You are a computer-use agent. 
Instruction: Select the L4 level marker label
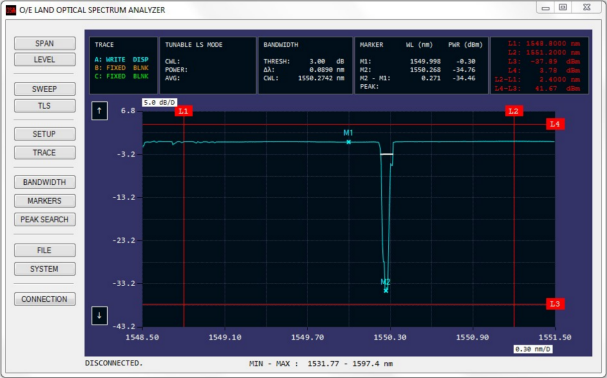555,124
